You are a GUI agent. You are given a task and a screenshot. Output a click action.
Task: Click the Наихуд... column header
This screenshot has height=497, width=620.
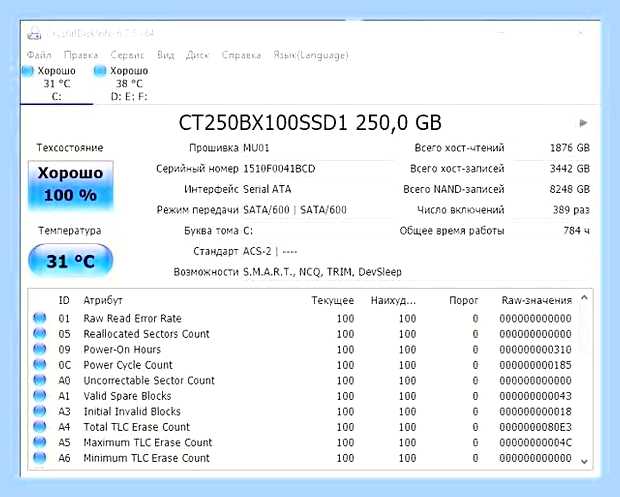click(x=393, y=300)
